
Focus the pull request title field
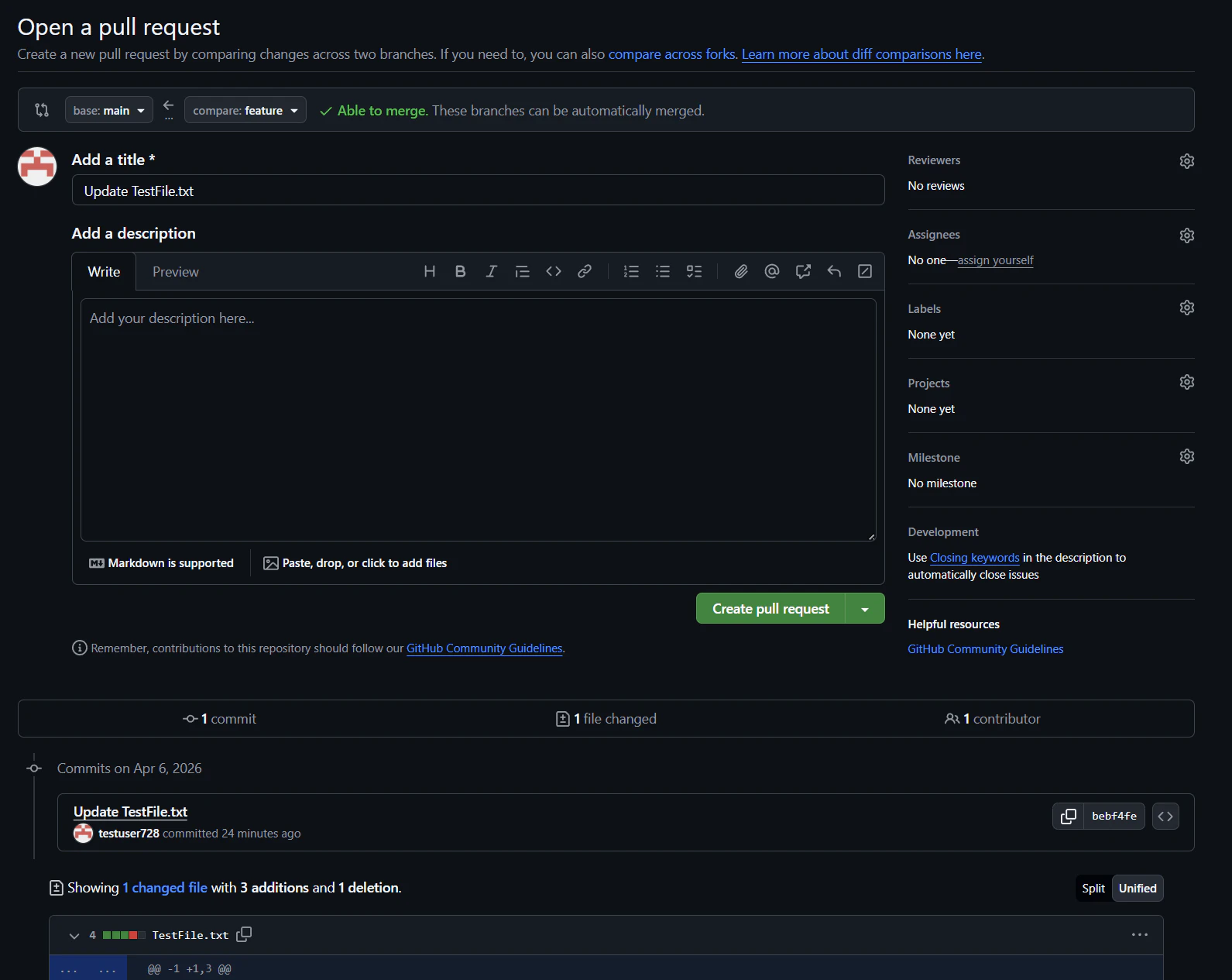coord(478,191)
